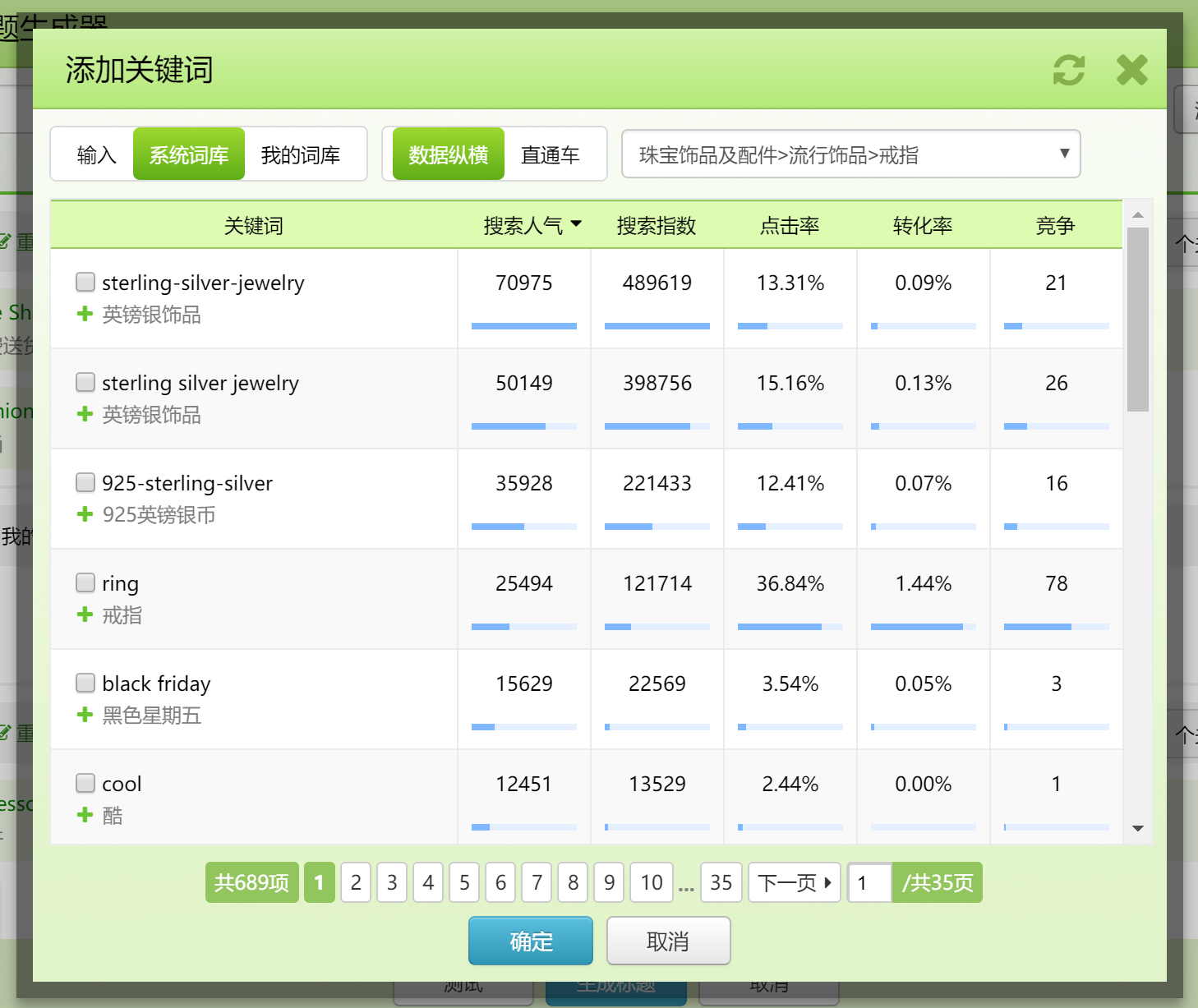Image resolution: width=1198 pixels, height=1008 pixels.
Task: Add 925英镑银币 using its plus icon
Action: [x=85, y=514]
